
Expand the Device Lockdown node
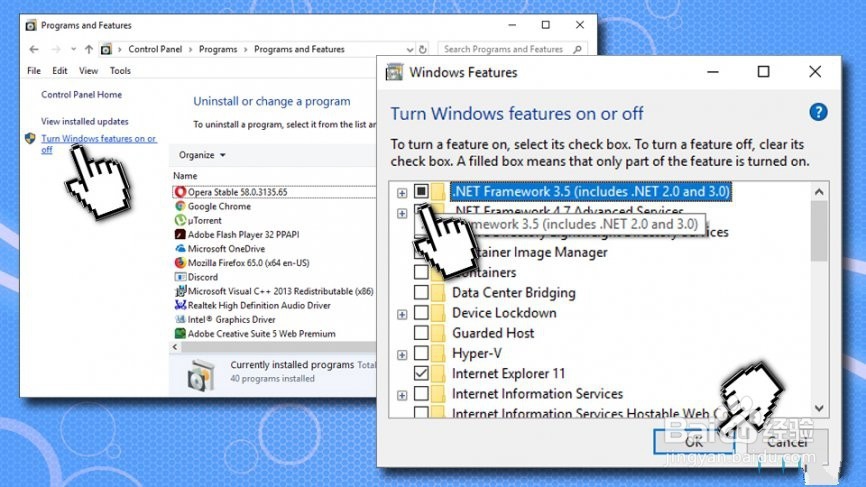(402, 314)
